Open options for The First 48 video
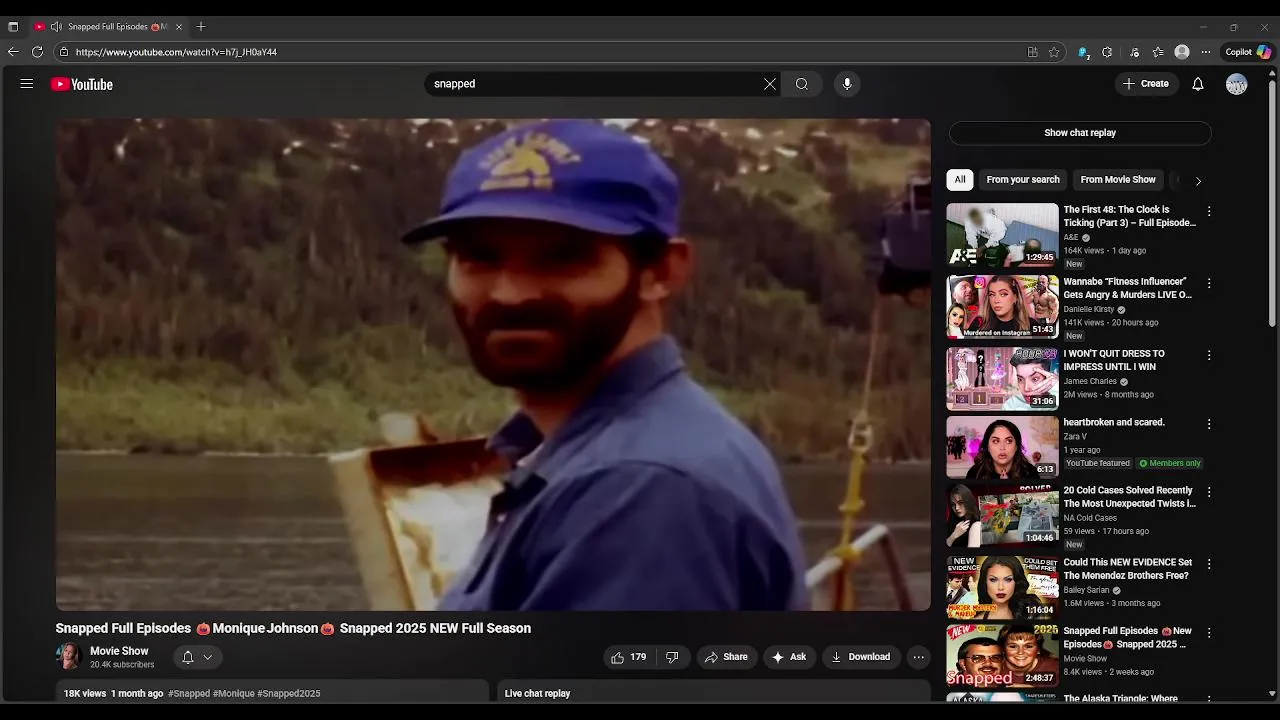 coord(1209,211)
